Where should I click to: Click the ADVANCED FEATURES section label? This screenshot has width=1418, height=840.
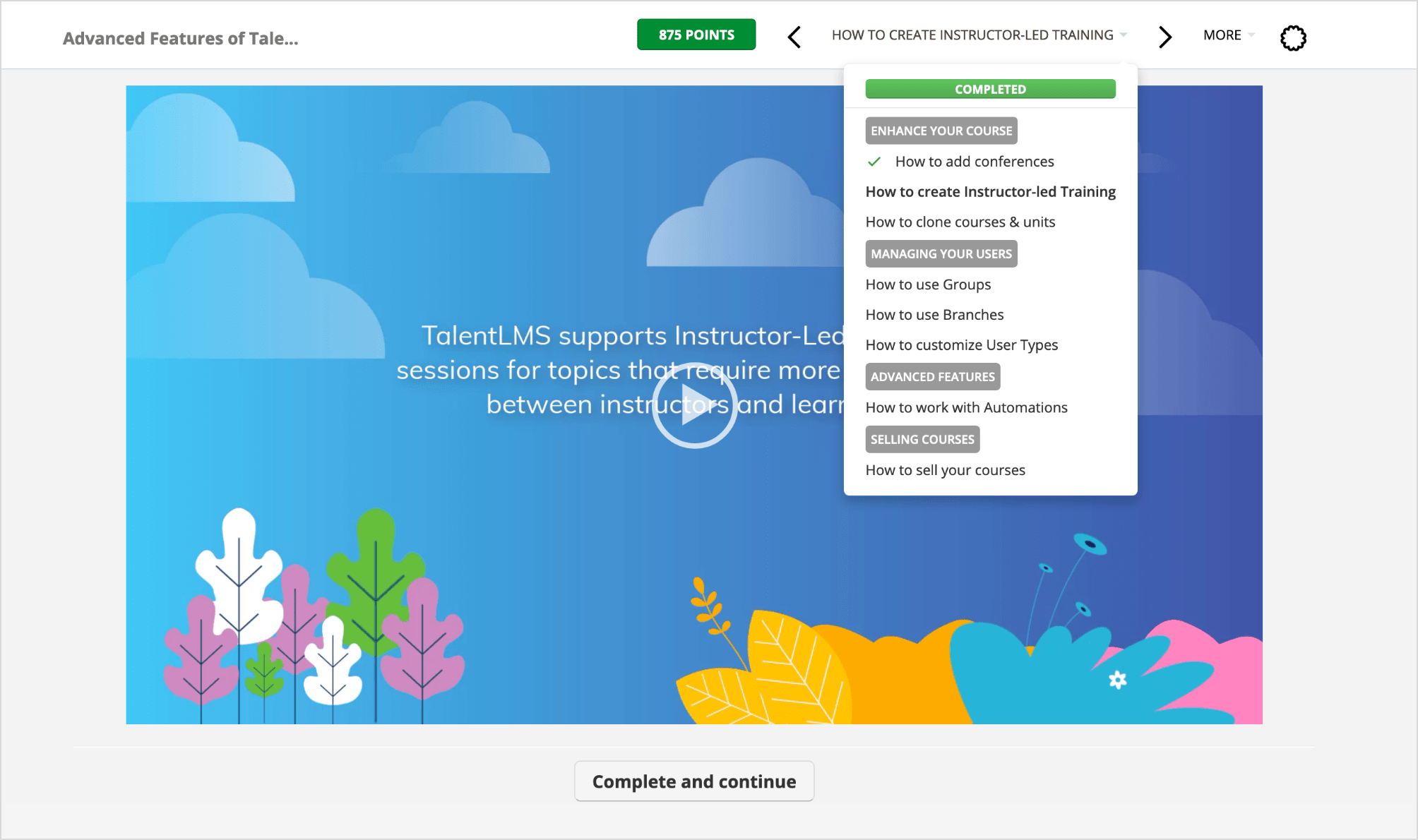(932, 376)
